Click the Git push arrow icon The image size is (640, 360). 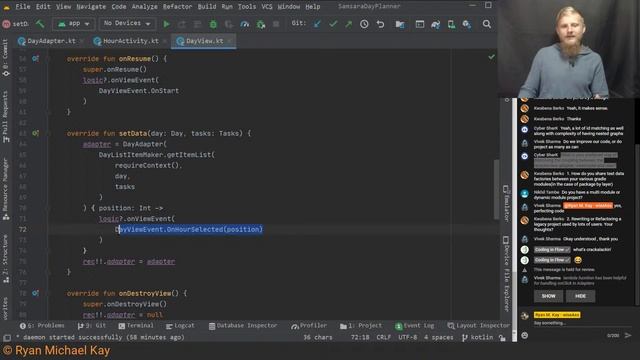(348, 24)
